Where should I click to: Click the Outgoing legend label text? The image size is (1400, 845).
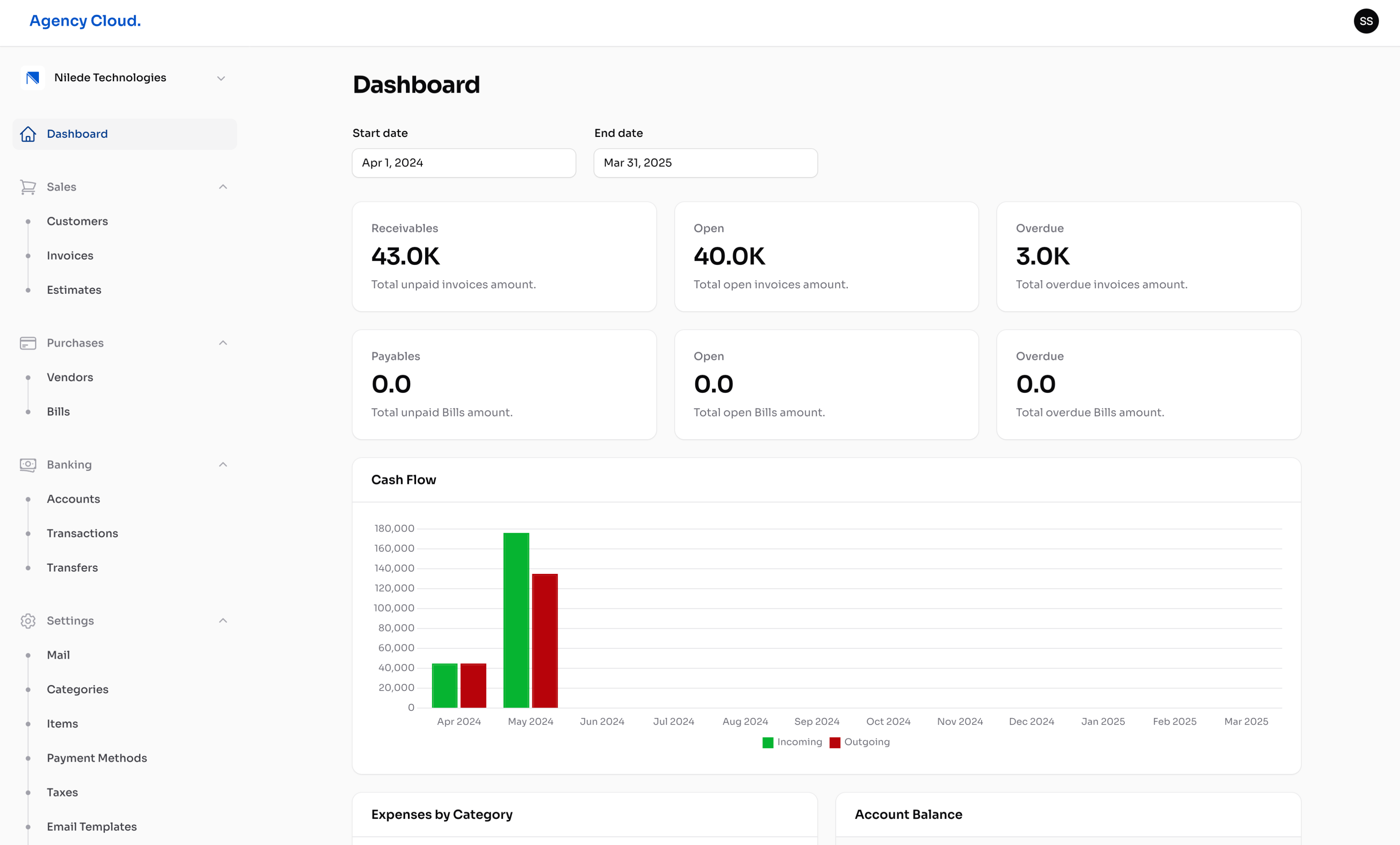(867, 742)
